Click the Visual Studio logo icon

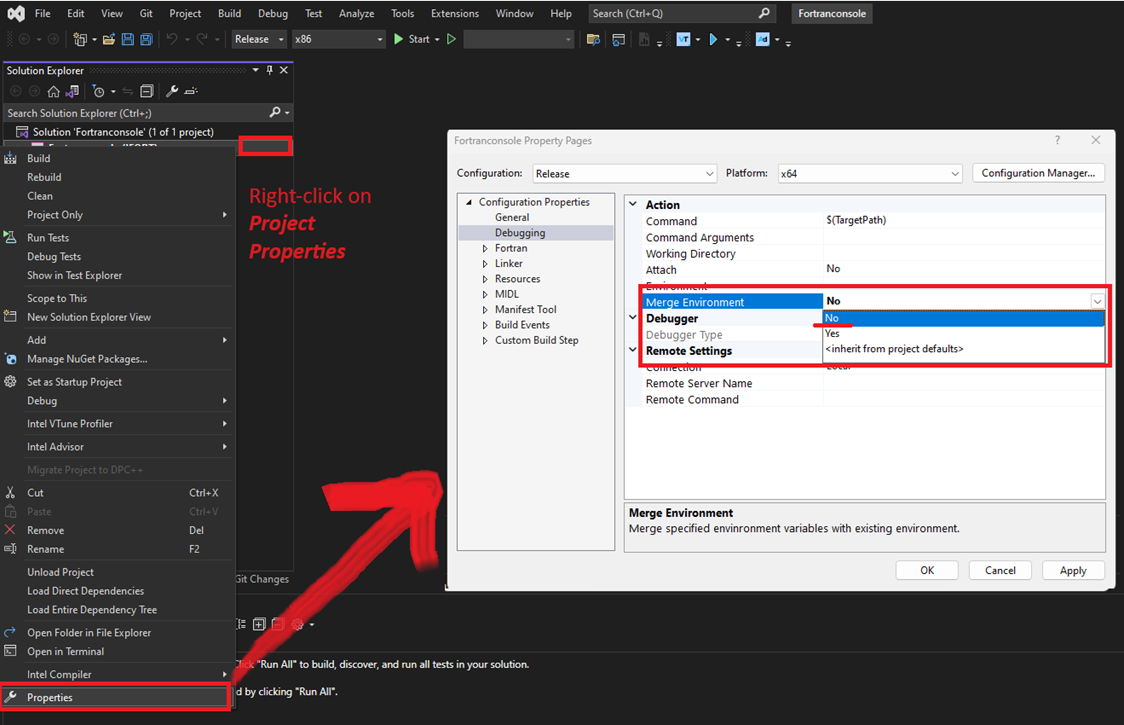pyautogui.click(x=14, y=14)
